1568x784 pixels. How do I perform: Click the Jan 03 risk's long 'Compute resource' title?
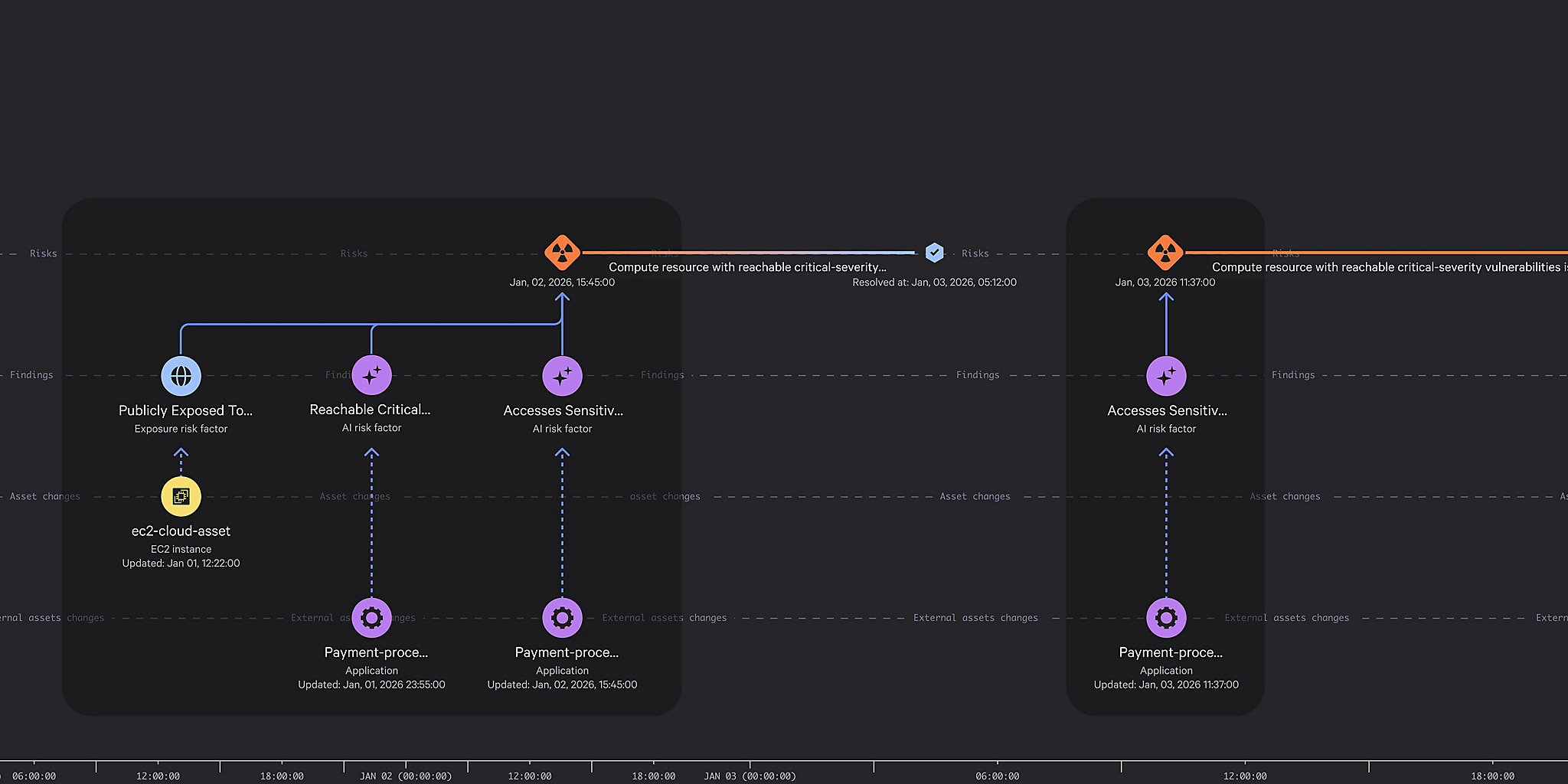click(1387, 267)
